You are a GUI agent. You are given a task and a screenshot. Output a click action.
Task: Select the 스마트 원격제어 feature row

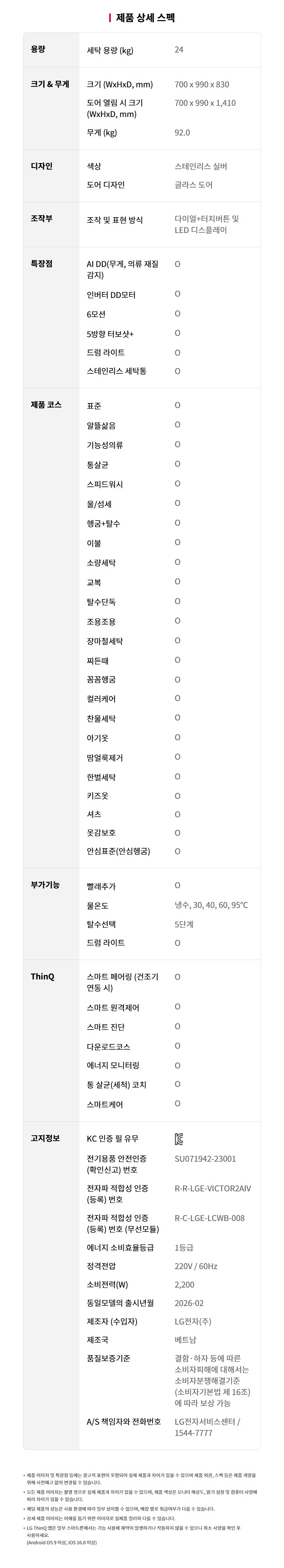pos(113,1007)
